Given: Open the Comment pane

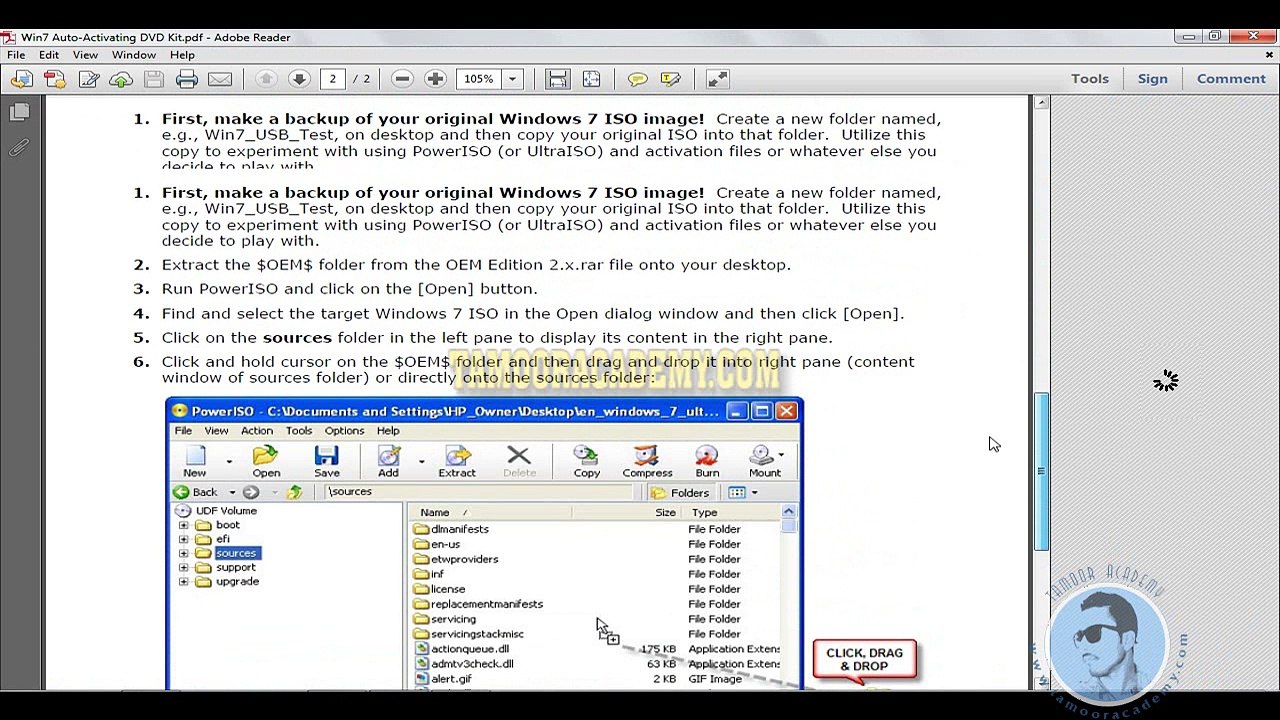Looking at the screenshot, I should (1231, 79).
